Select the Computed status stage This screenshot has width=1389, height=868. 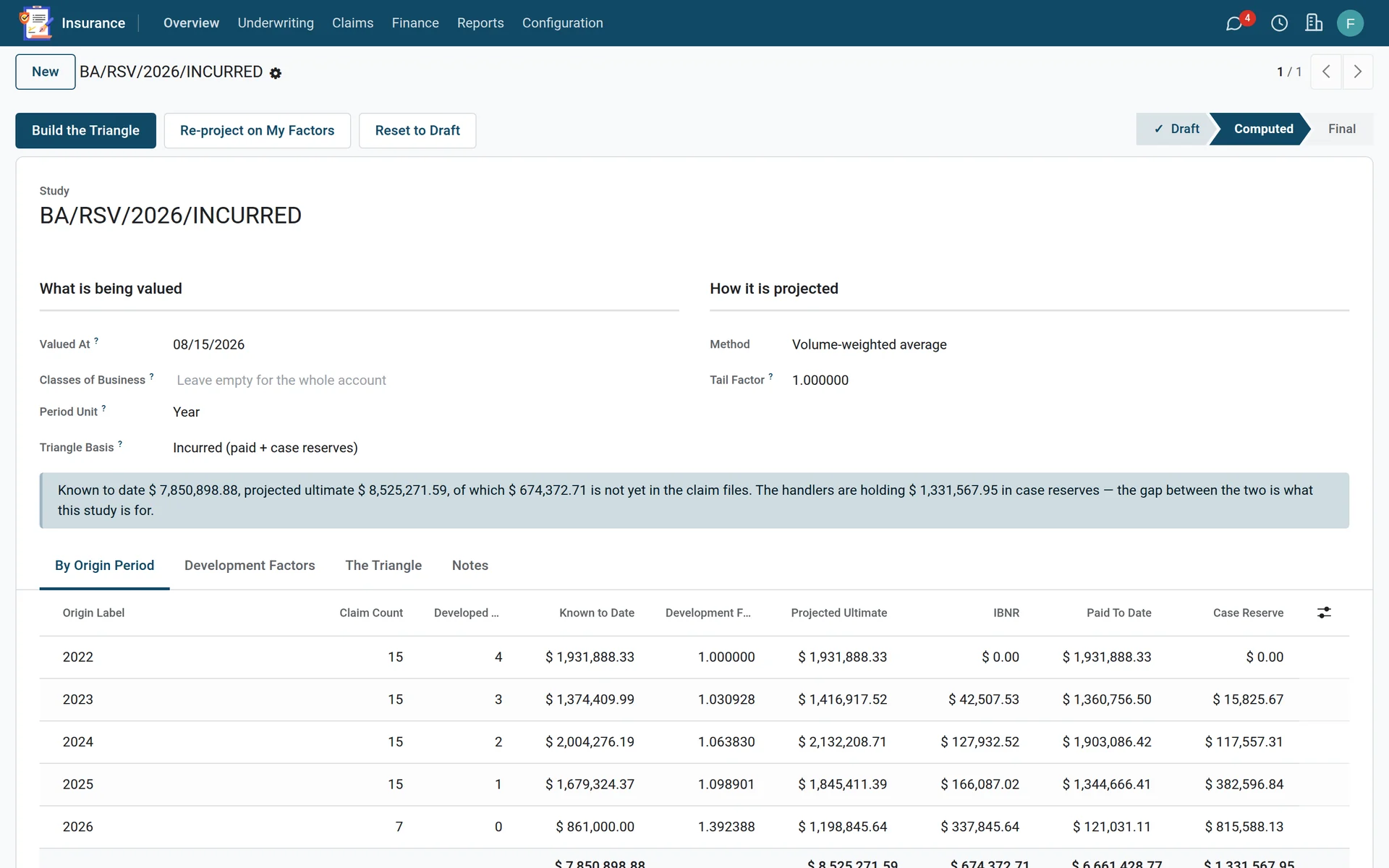point(1263,129)
